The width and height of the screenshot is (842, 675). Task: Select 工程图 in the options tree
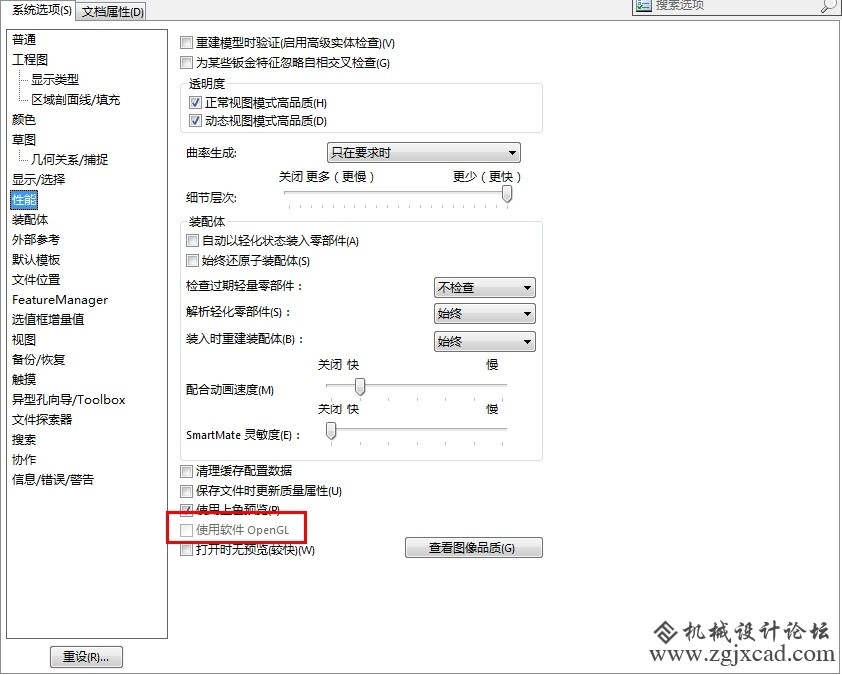click(x=30, y=60)
